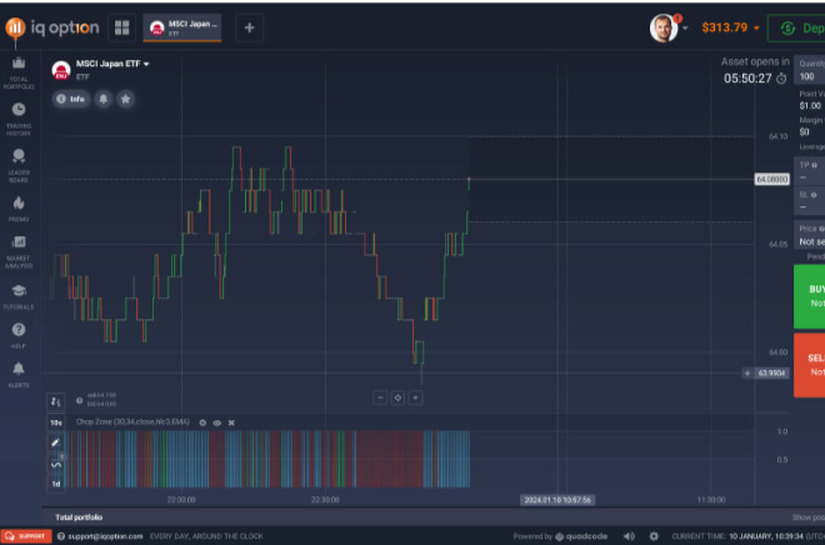Add MSCI Japan ETF to favorites star
Image resolution: width=825 pixels, height=545 pixels.
point(125,99)
